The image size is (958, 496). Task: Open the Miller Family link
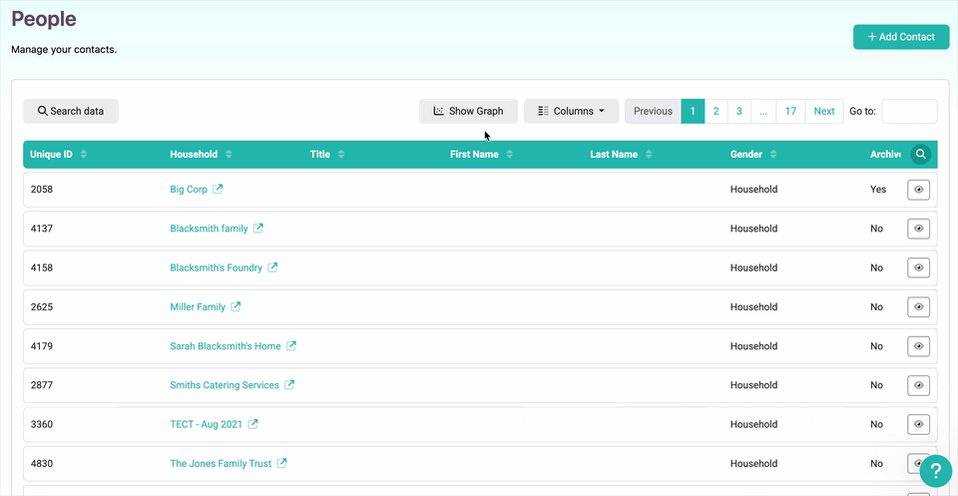198,307
